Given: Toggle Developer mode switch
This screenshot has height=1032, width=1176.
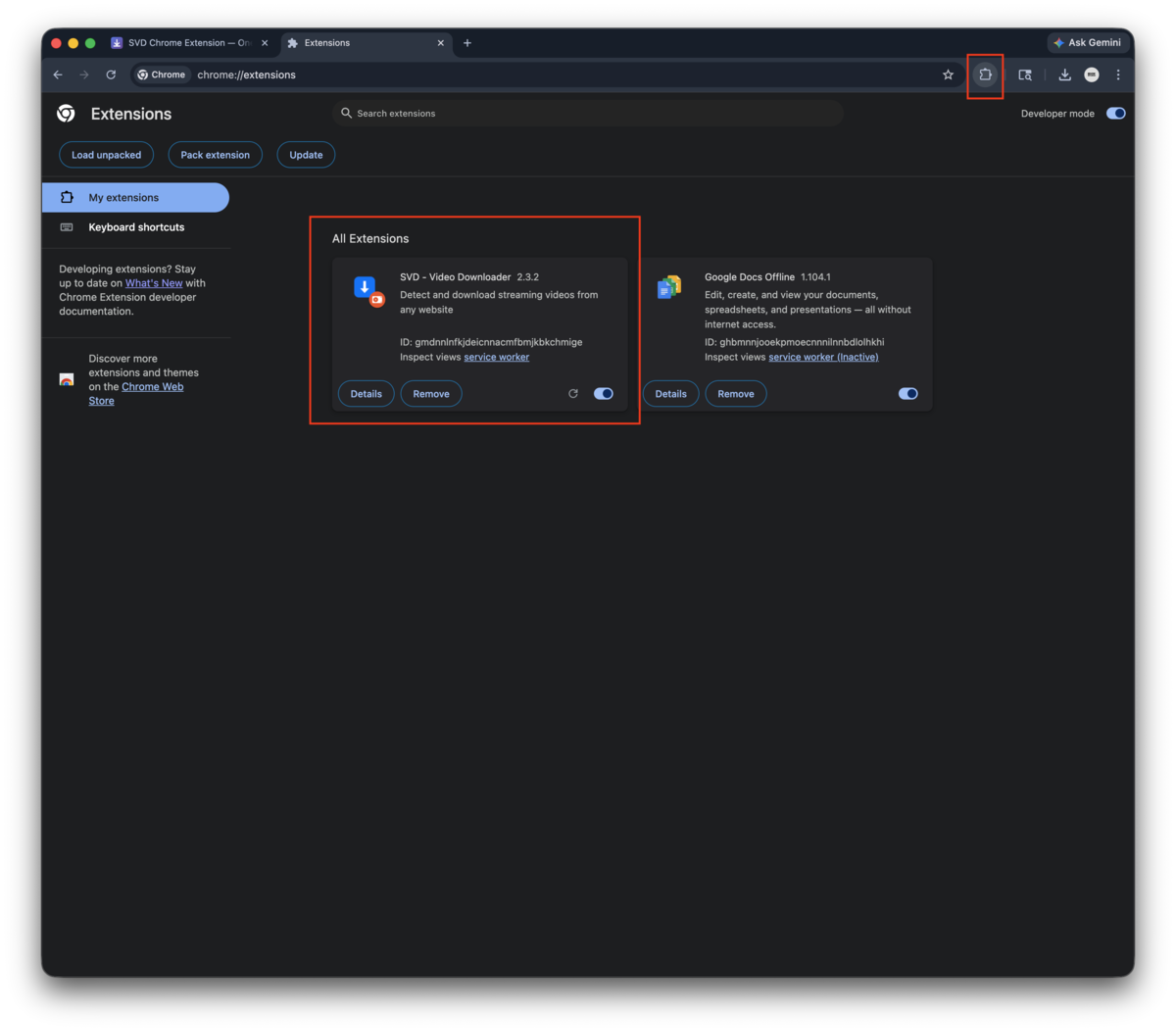Looking at the screenshot, I should pos(1116,114).
